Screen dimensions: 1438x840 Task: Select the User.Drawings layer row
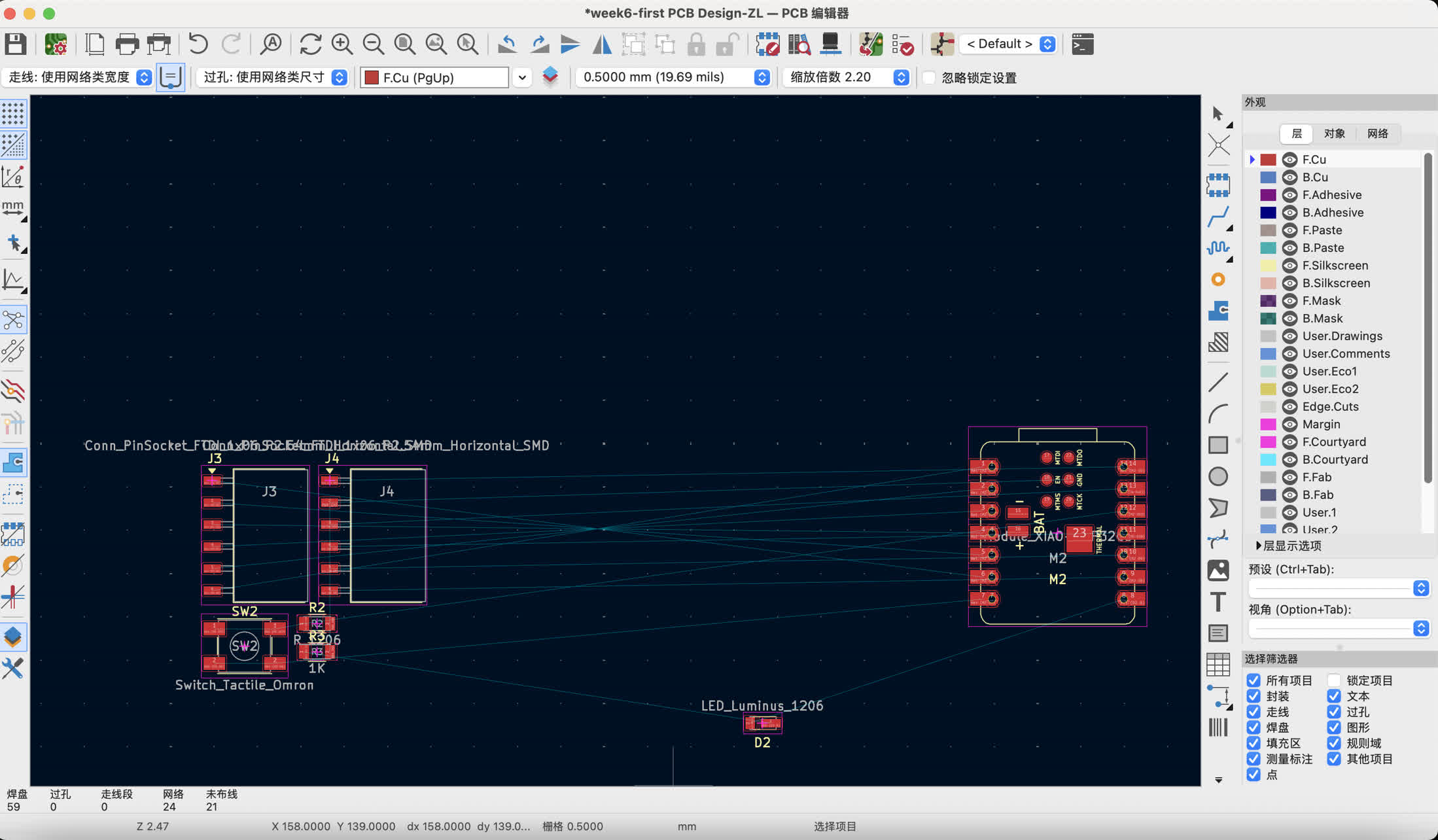[1335, 336]
